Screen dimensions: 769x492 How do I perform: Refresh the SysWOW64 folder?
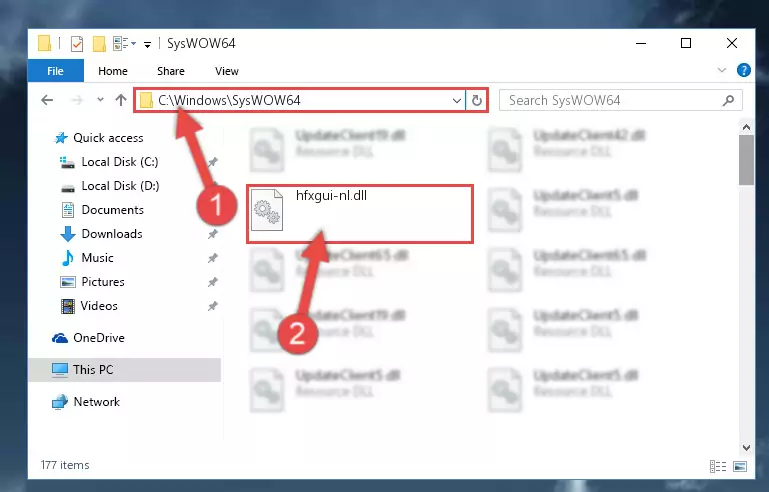click(x=477, y=101)
